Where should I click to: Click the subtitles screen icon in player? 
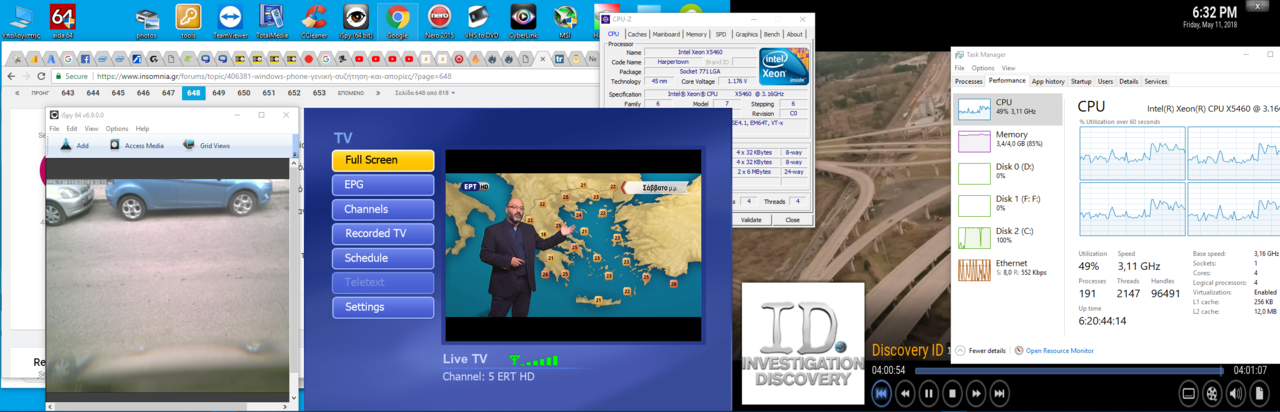point(1187,394)
